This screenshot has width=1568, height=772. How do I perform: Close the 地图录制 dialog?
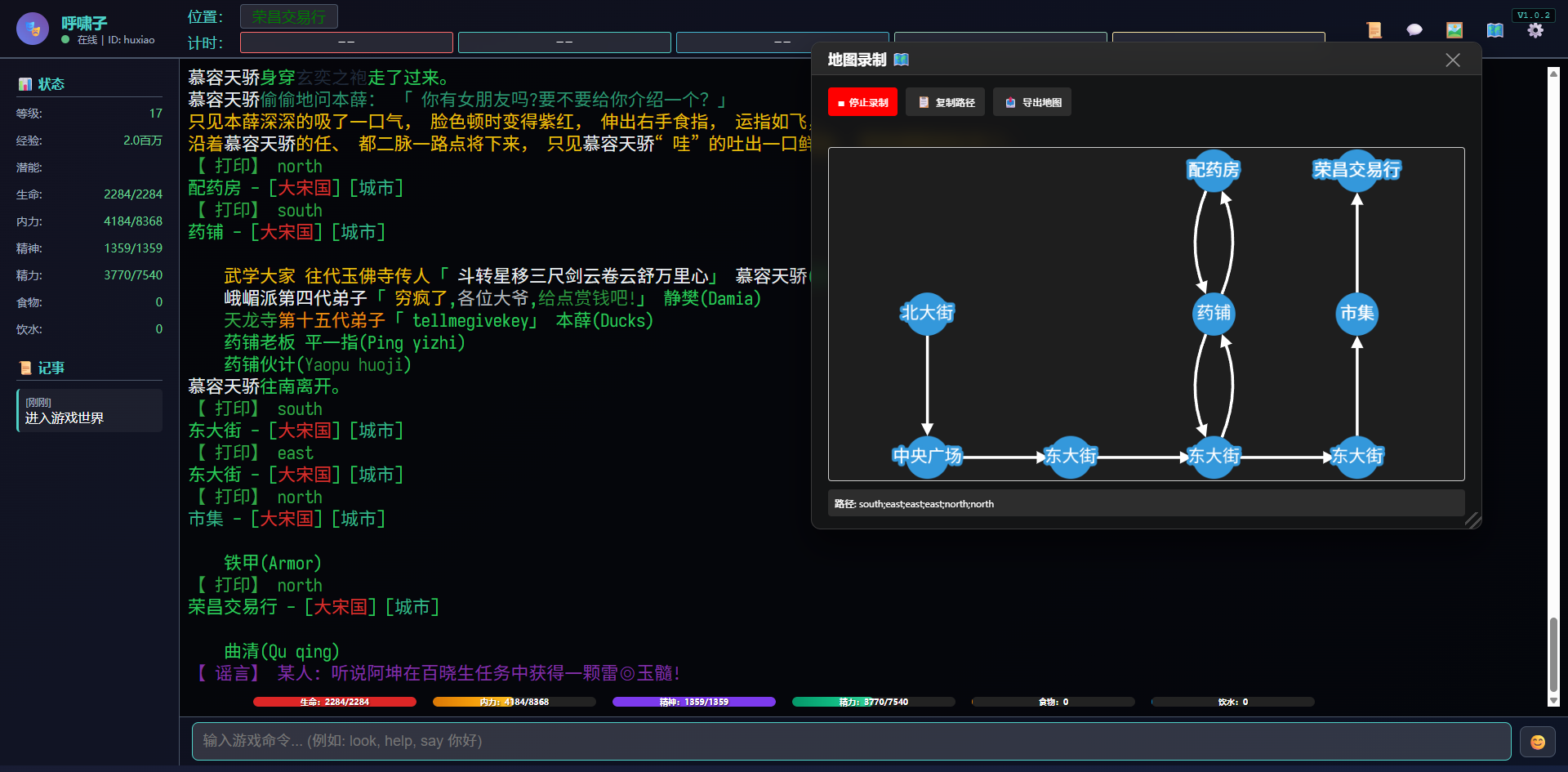pyautogui.click(x=1453, y=60)
